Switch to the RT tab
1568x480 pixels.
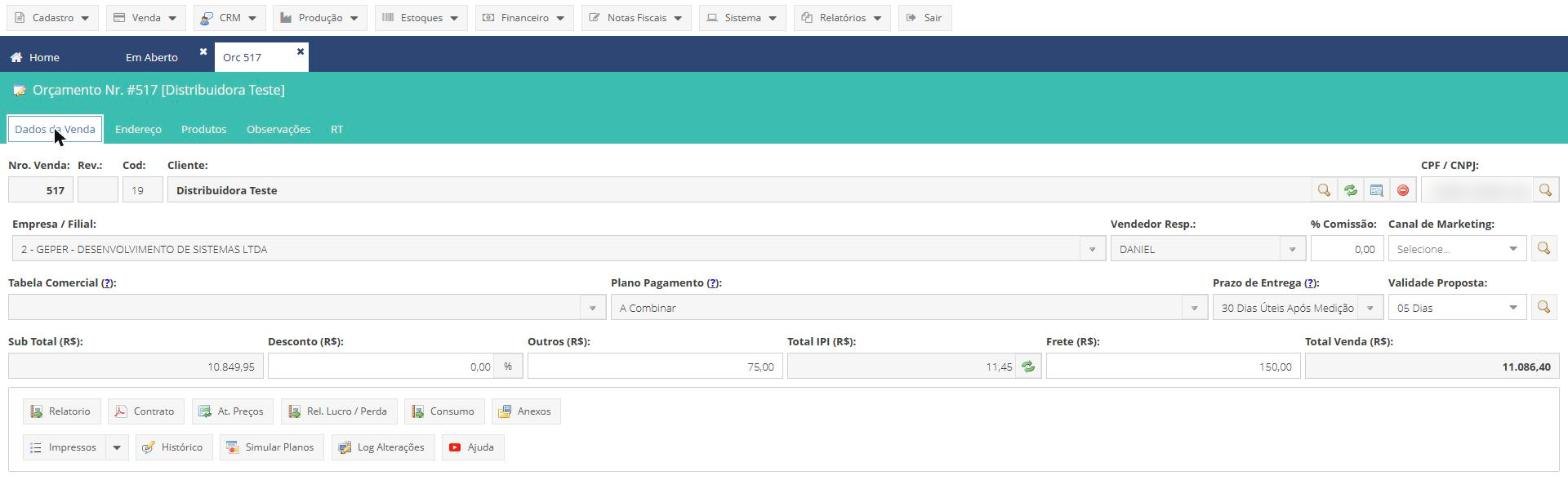pyautogui.click(x=337, y=129)
